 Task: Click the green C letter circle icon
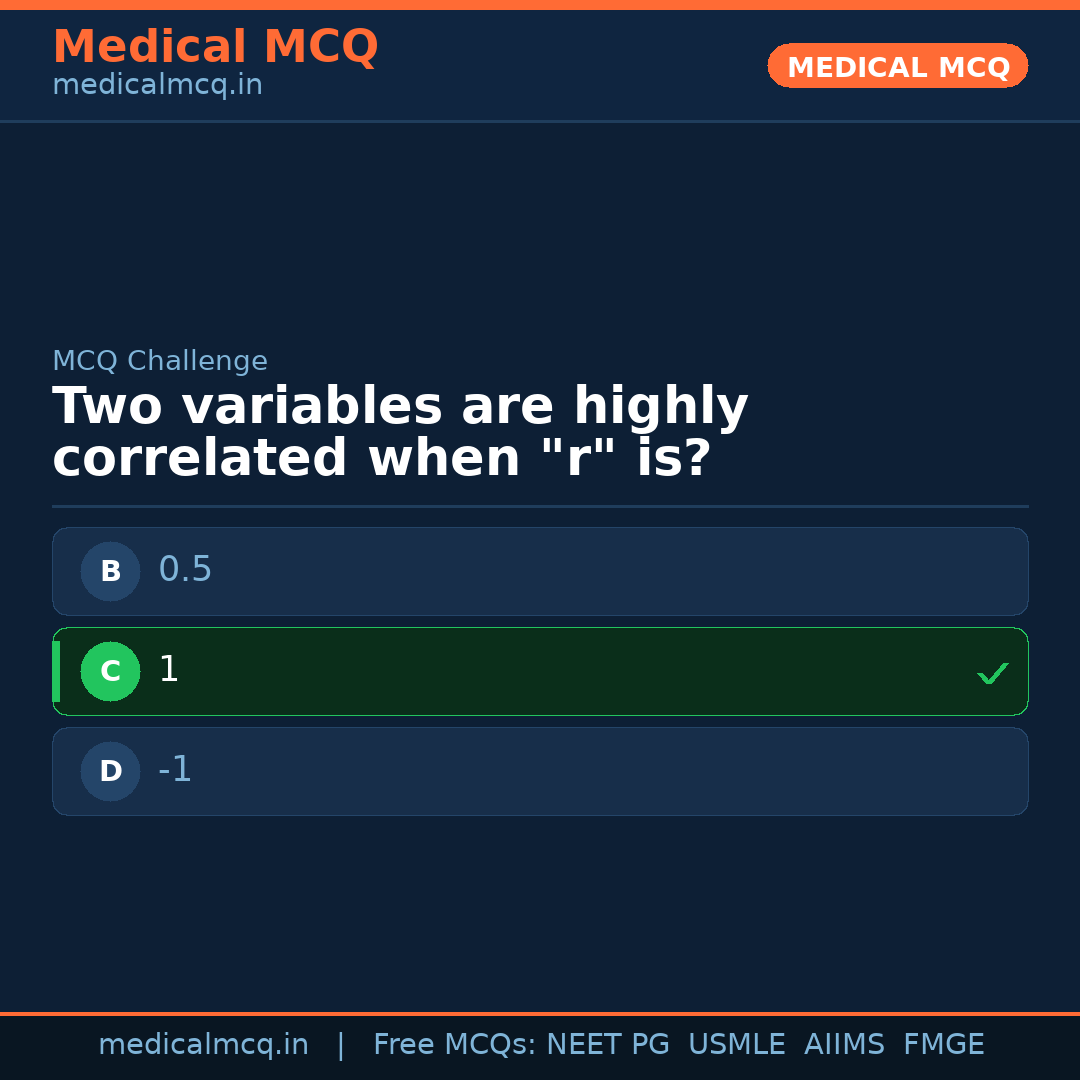tap(110, 671)
